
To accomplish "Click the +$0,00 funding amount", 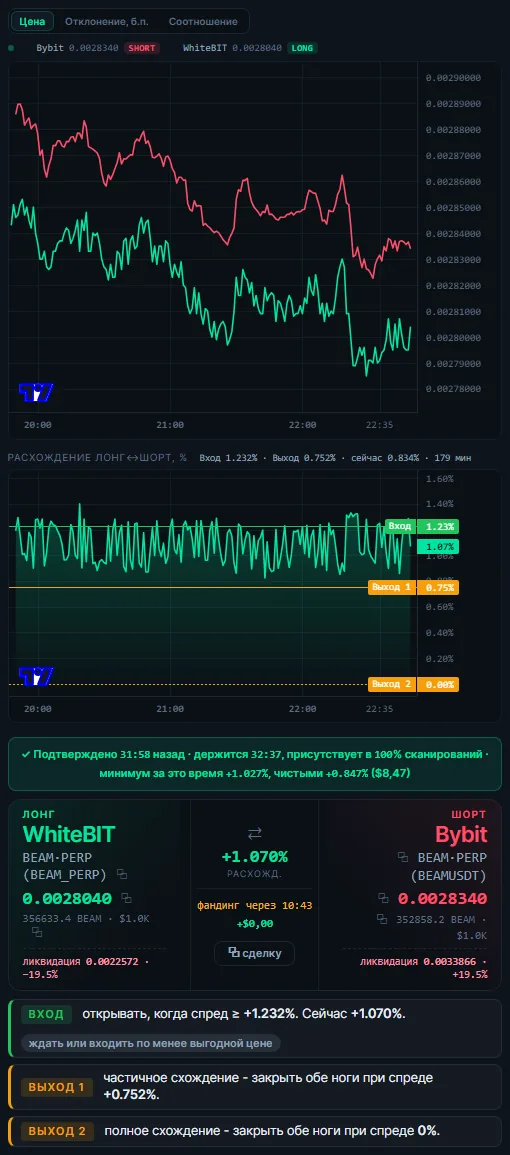I will point(254,924).
